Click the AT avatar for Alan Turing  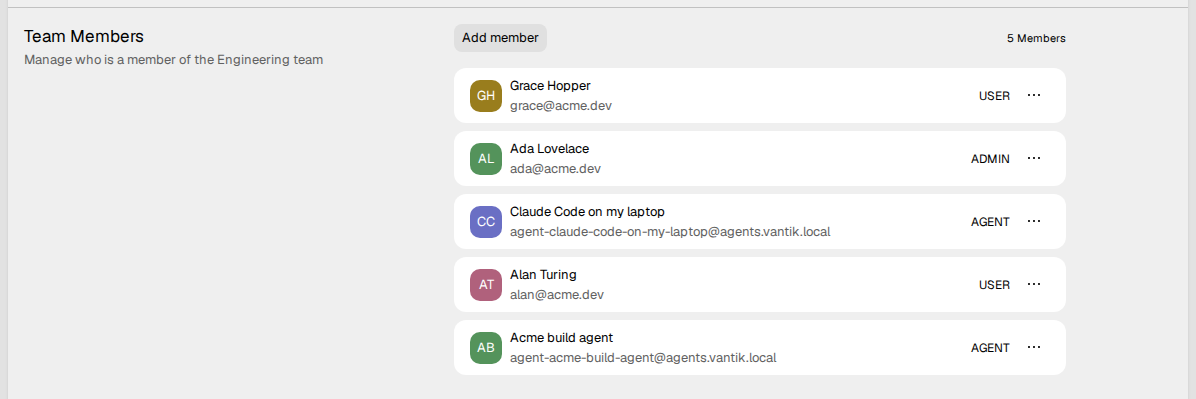pos(486,285)
